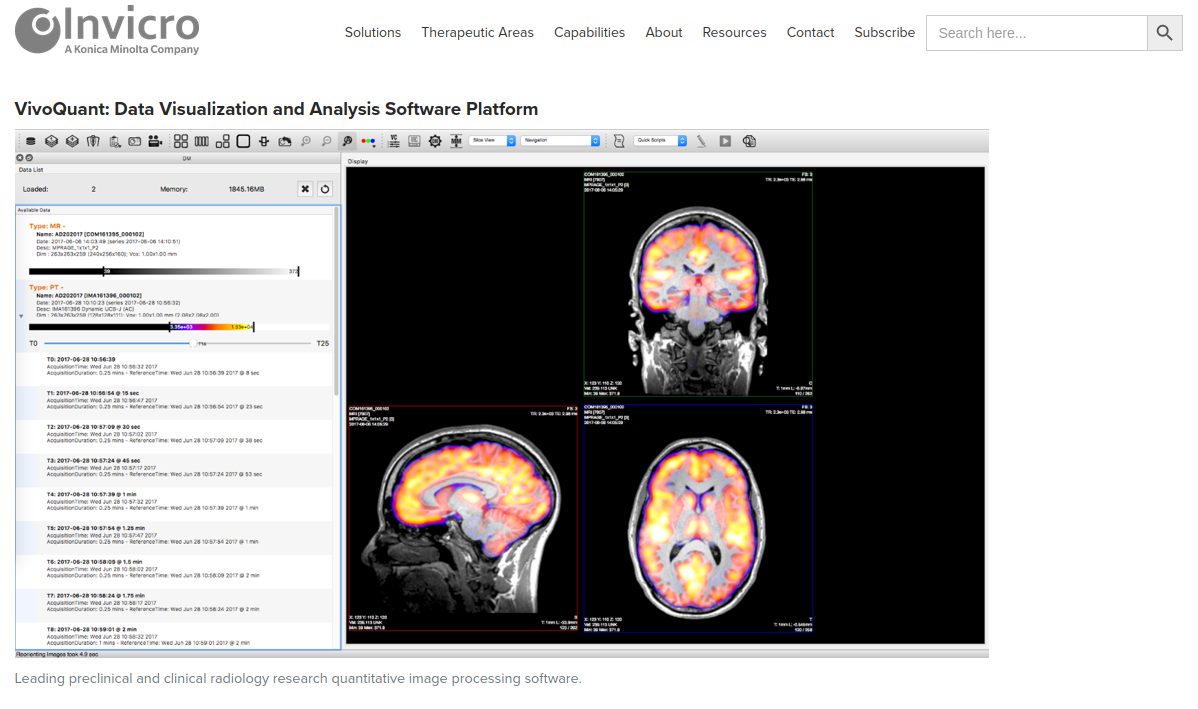
Task: Select frame T2 @ 30 sec
Action: (x=176, y=434)
